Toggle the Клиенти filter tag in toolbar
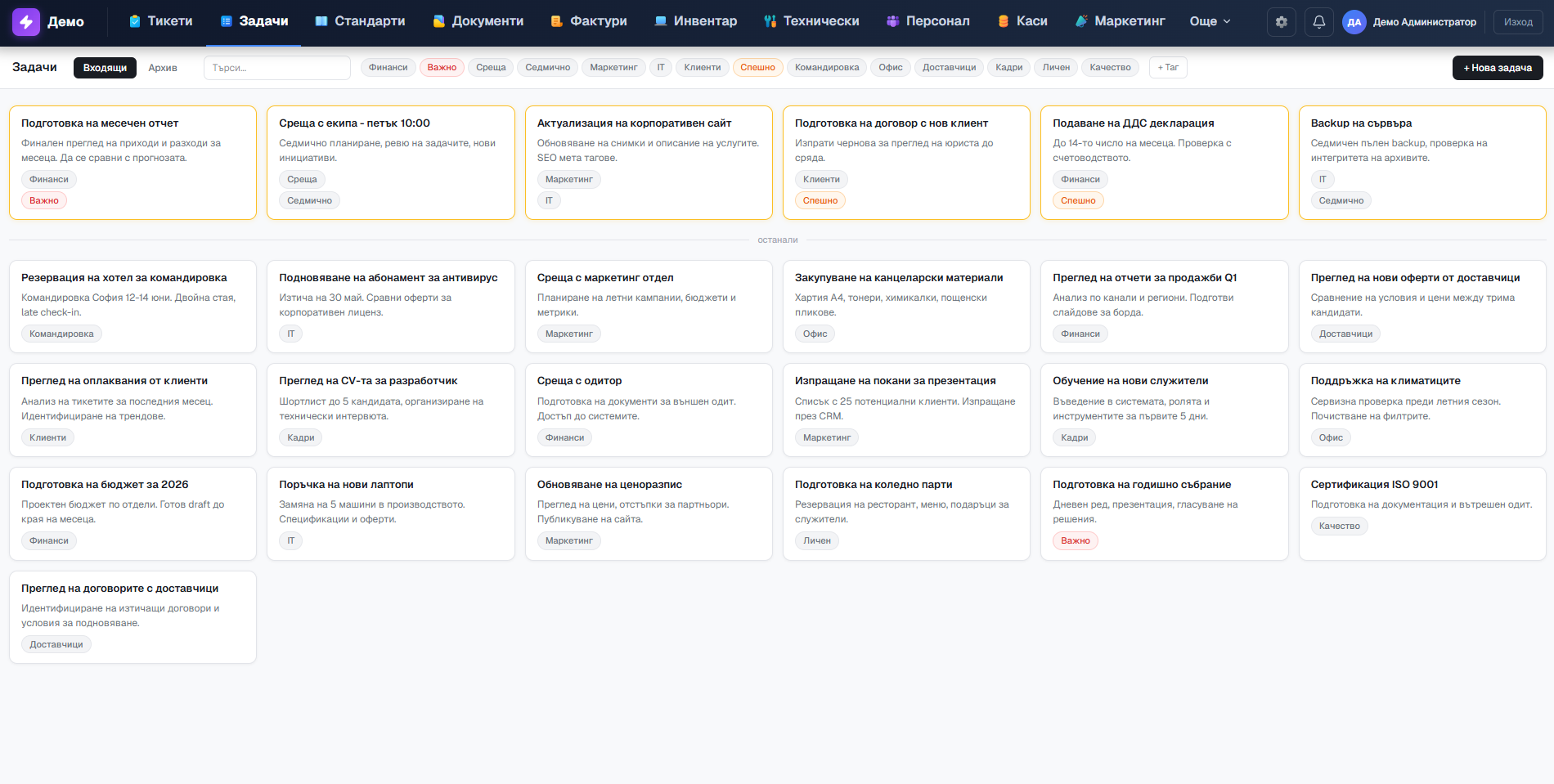The width and height of the screenshot is (1554, 784). tap(703, 67)
